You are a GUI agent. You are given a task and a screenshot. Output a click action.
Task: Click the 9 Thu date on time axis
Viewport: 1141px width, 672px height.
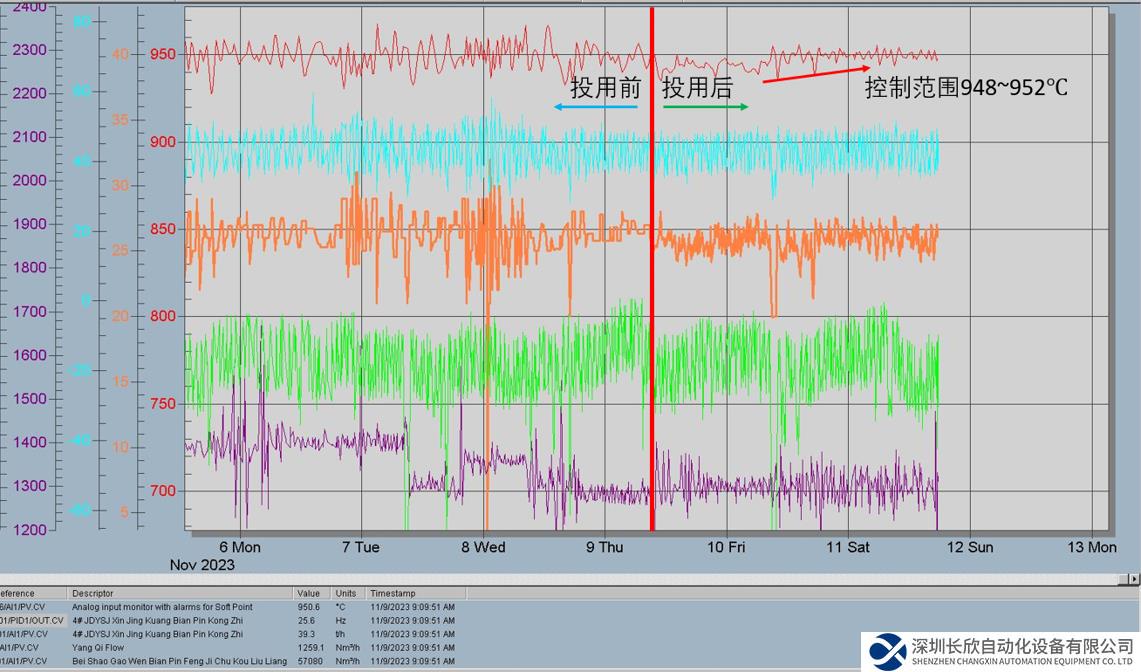tap(604, 547)
